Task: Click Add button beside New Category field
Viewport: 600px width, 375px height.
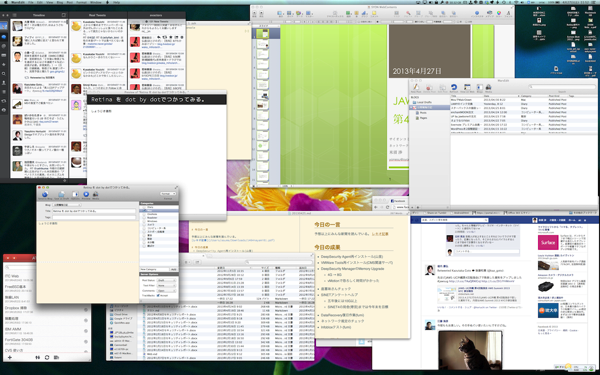Action: coord(173,269)
